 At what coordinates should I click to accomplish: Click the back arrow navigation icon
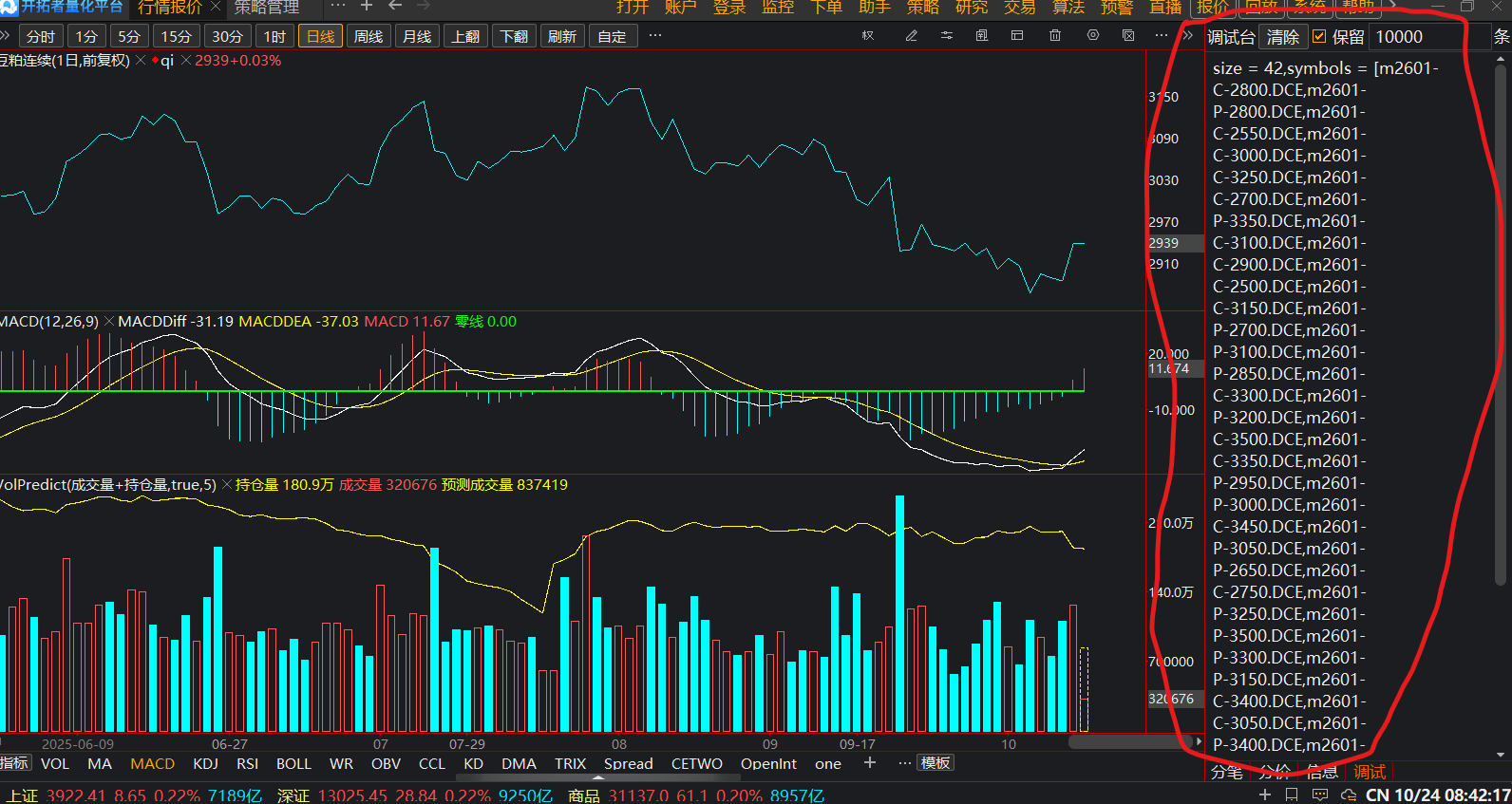point(395,7)
